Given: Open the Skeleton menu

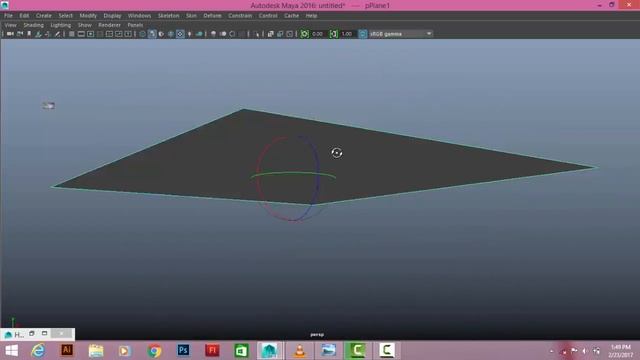Looking at the screenshot, I should [x=169, y=16].
